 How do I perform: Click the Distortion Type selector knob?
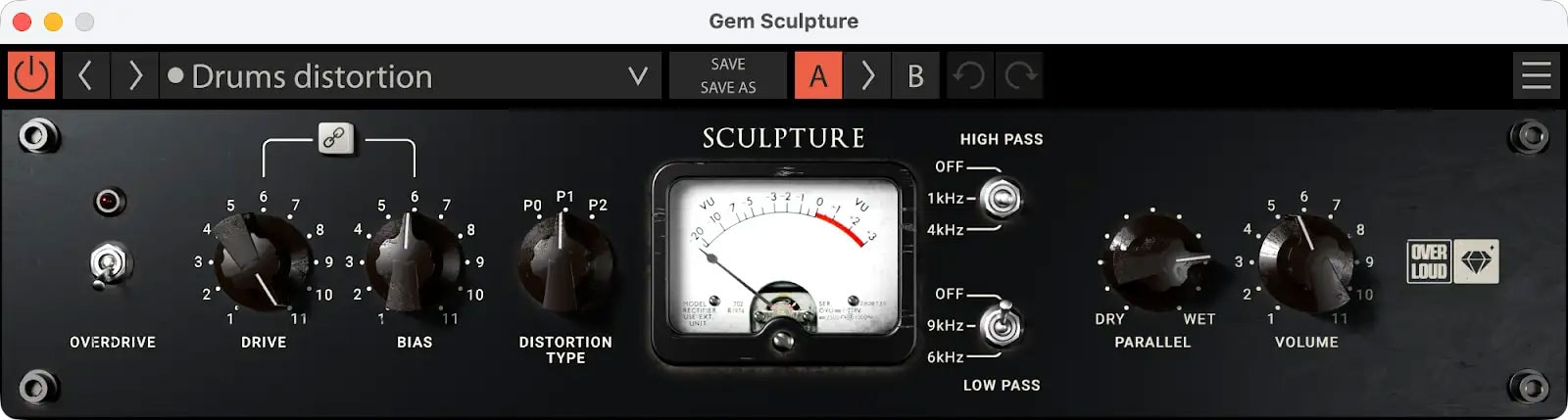click(x=564, y=262)
